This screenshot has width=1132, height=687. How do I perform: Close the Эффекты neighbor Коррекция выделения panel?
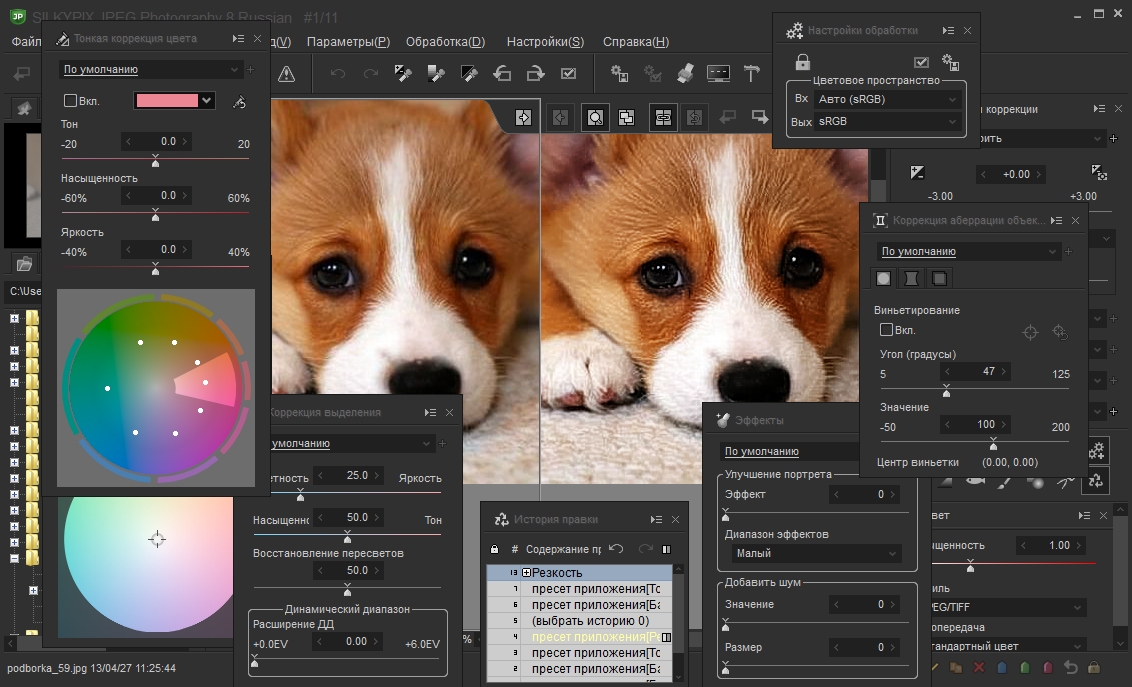pyautogui.click(x=449, y=413)
